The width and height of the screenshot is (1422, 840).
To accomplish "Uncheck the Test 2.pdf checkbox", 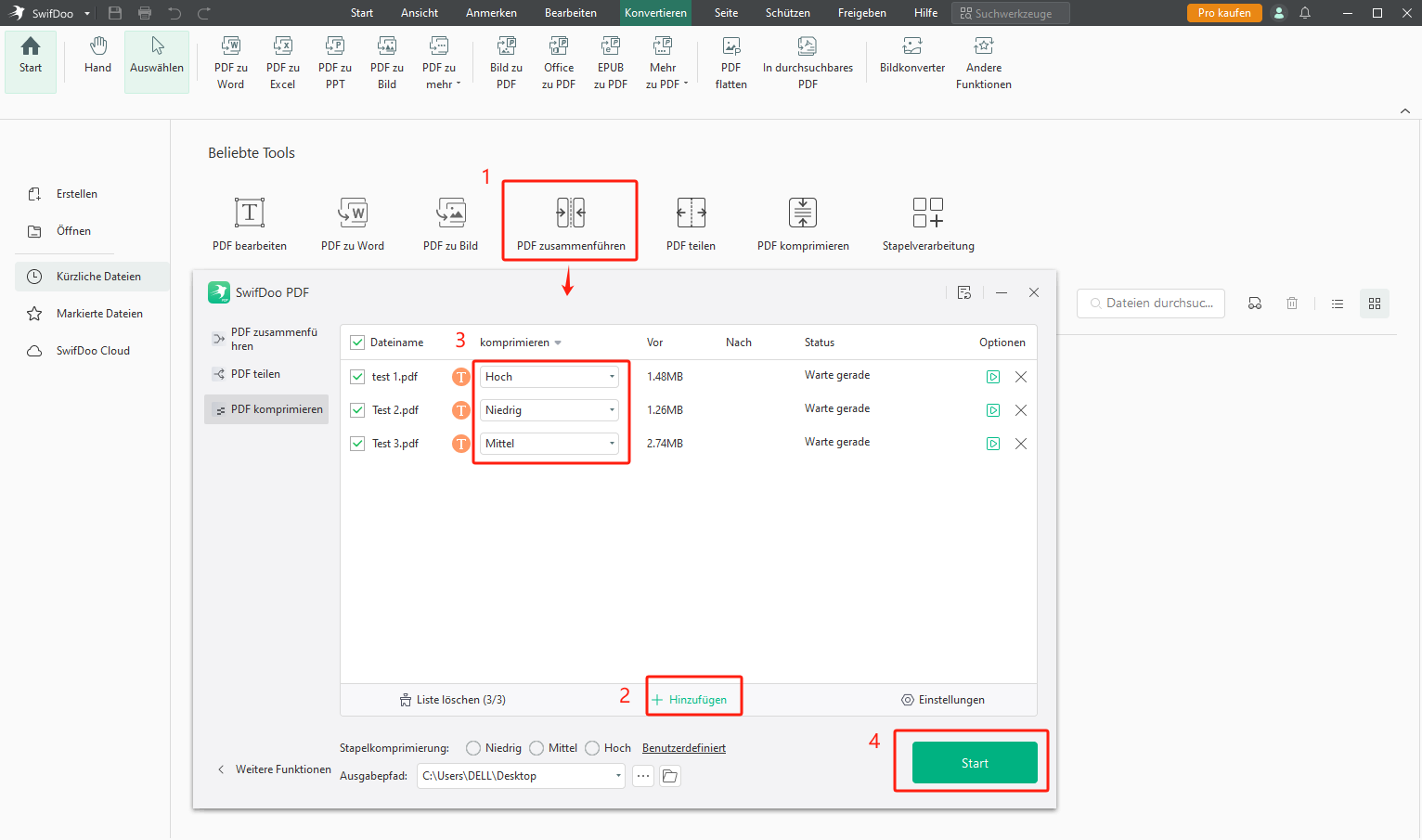I will point(357,410).
